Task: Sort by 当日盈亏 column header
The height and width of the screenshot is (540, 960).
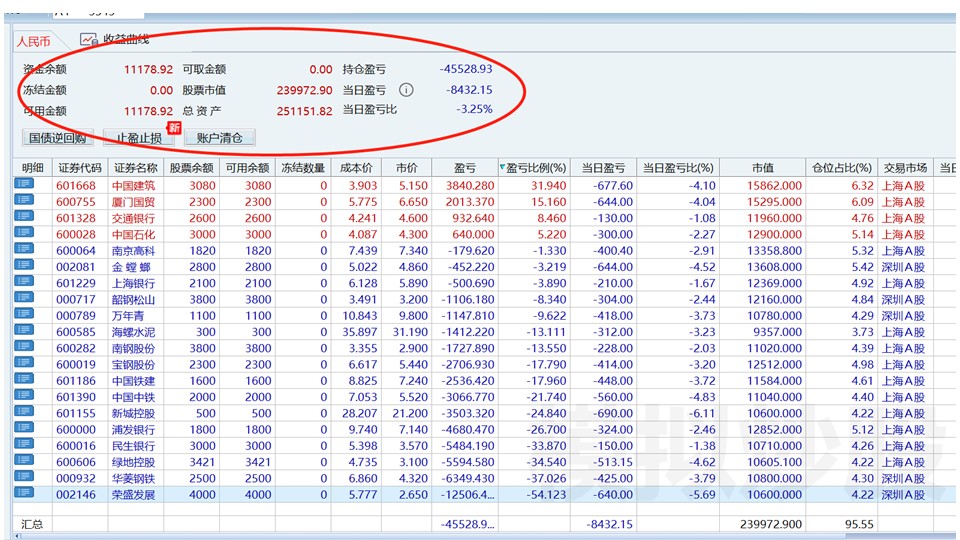Action: [603, 168]
